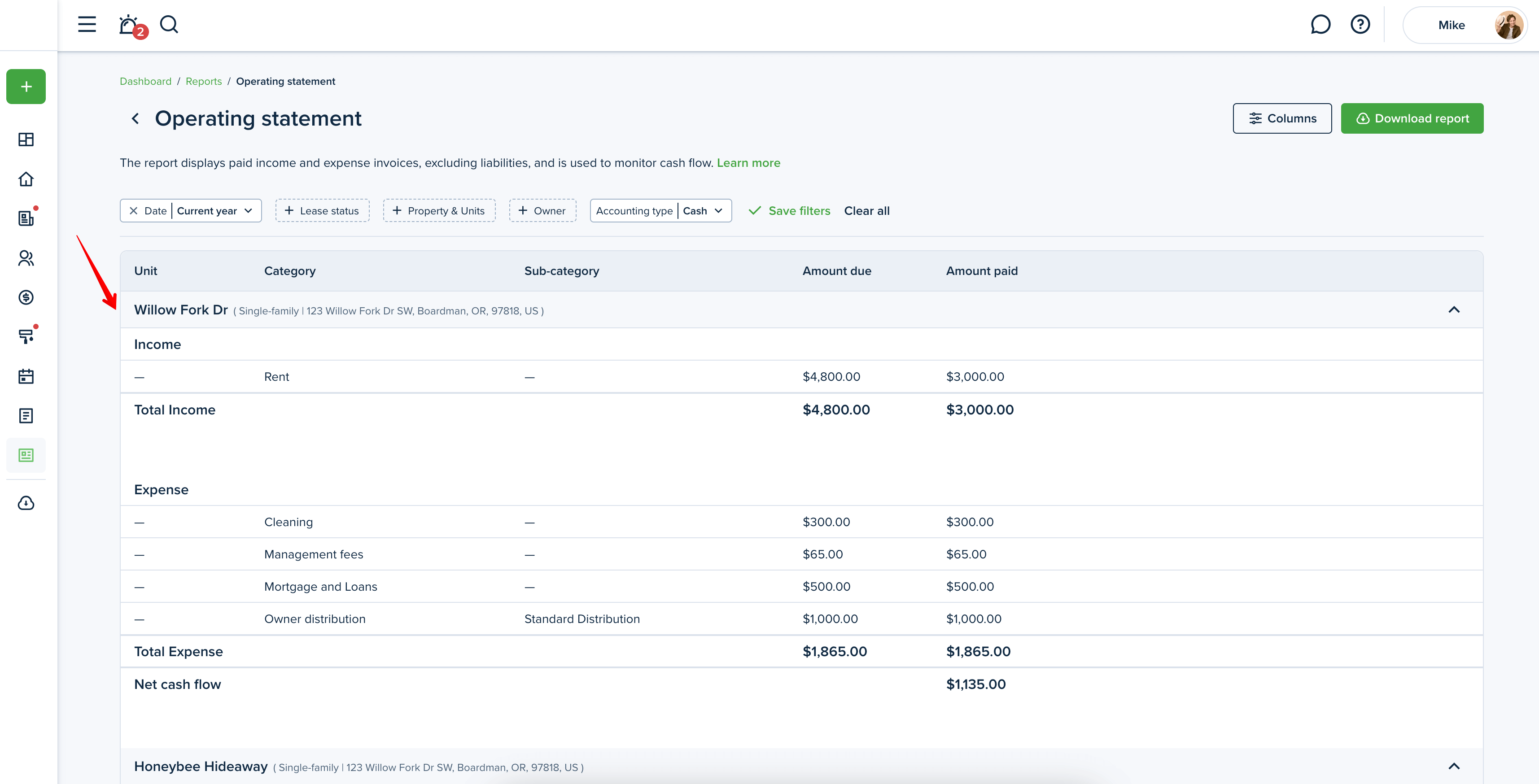The width and height of the screenshot is (1539, 784).
Task: Open the dashboard grid icon in sidebar
Action: (26, 140)
